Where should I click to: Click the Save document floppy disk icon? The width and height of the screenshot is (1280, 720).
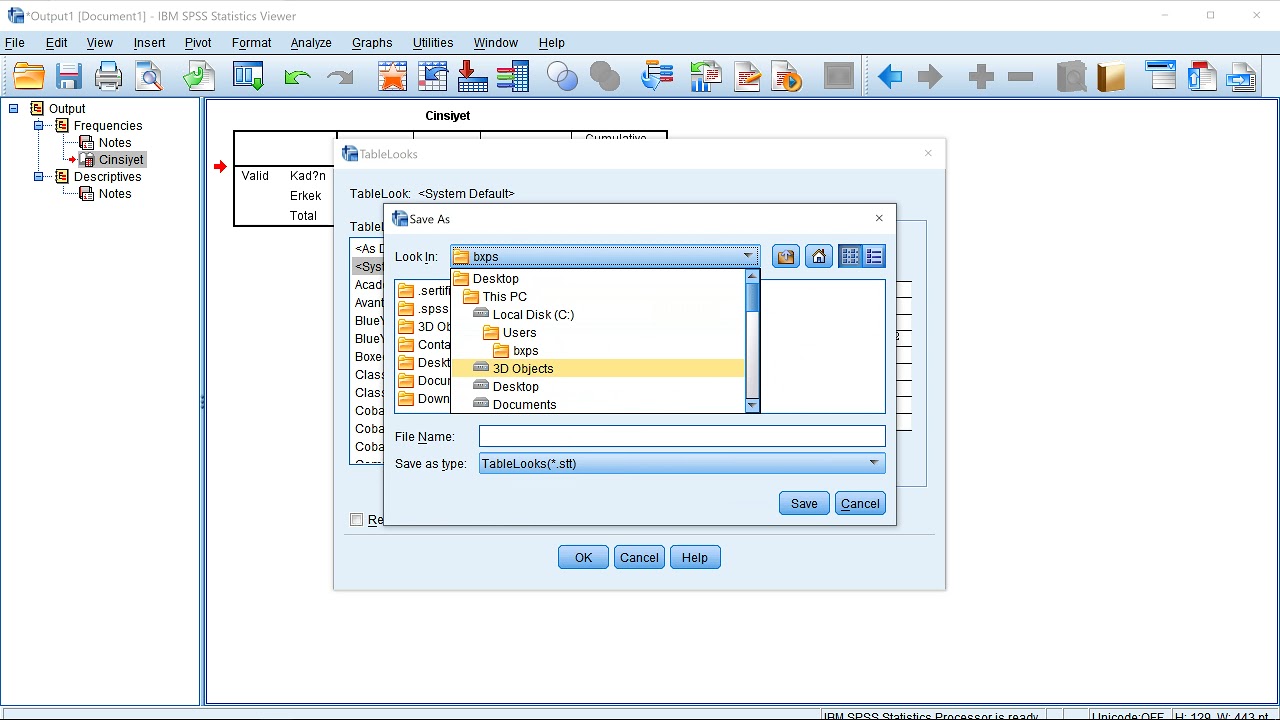(x=68, y=76)
